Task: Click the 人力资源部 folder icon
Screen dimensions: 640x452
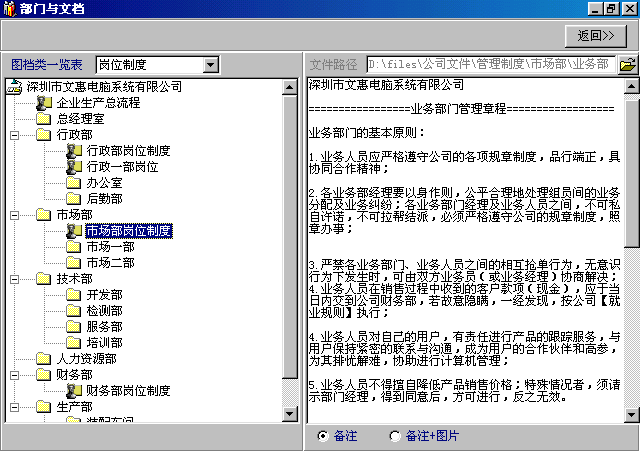Action: point(43,359)
